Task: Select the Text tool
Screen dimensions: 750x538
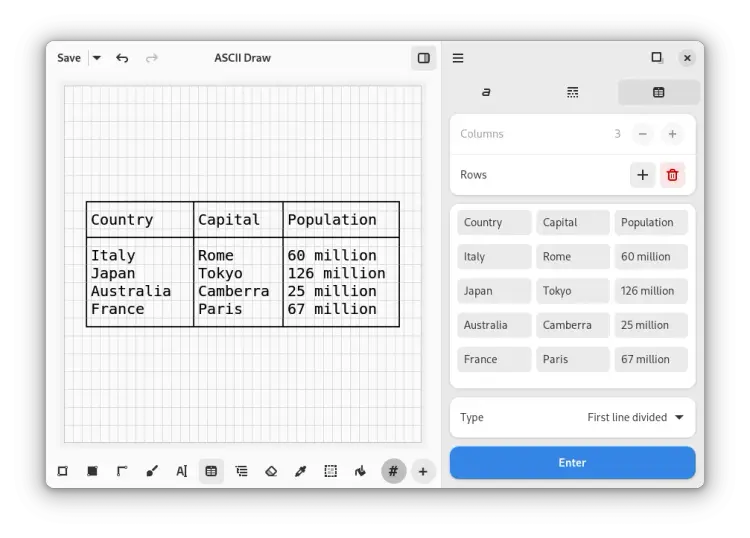Action: pos(181,471)
